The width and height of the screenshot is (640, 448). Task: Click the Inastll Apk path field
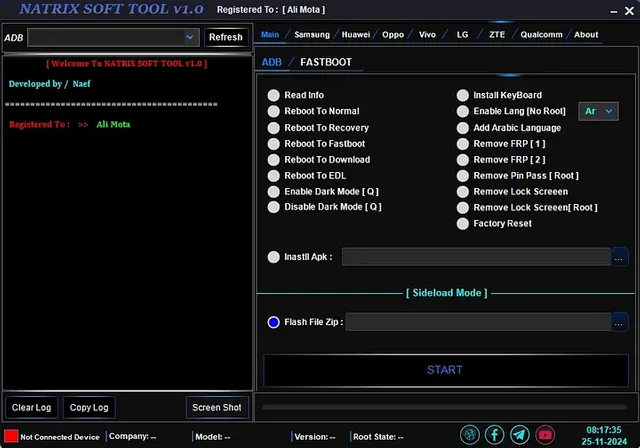[x=476, y=257]
